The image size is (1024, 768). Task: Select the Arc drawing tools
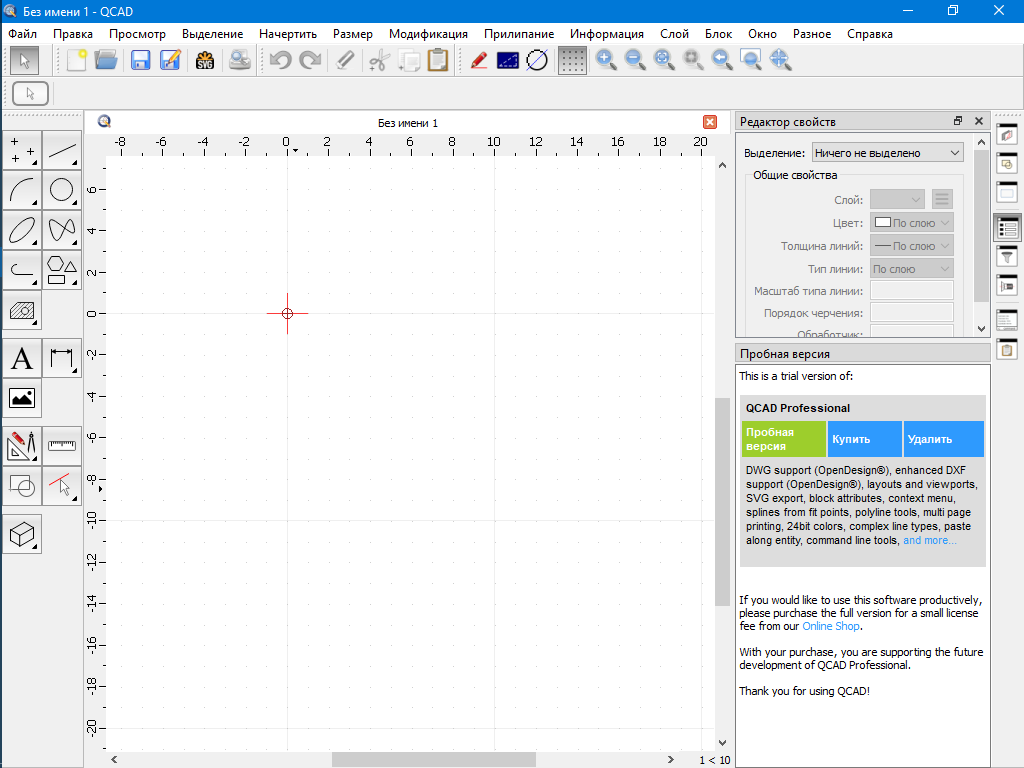pos(22,190)
